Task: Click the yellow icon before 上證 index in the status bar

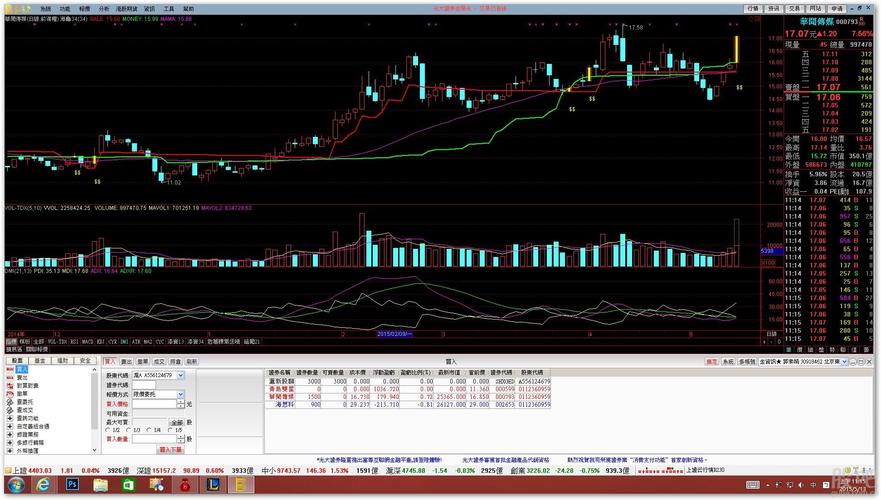Action: pyautogui.click(x=8, y=470)
